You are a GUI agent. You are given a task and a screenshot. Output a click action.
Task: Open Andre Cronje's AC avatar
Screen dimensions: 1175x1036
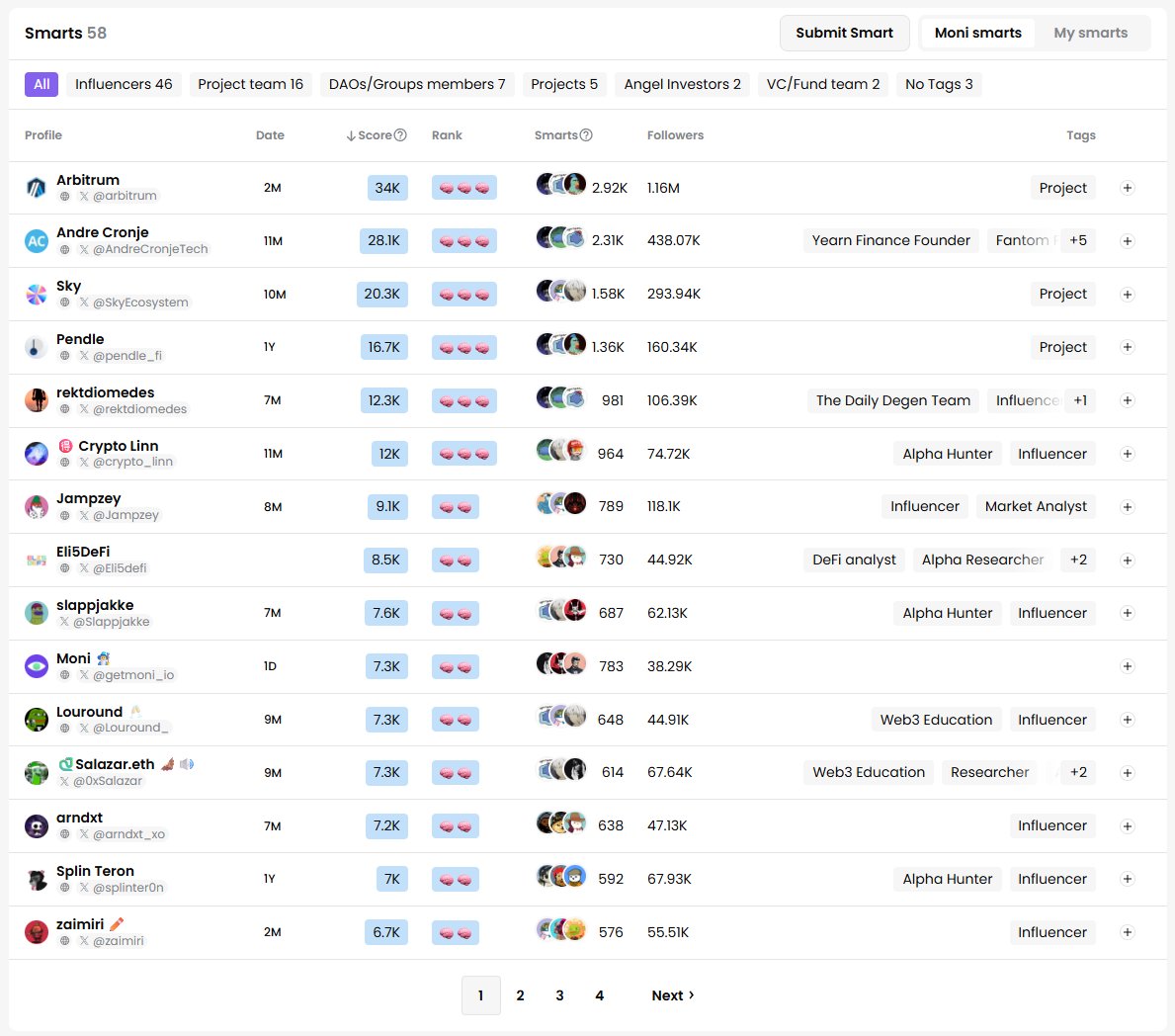click(x=36, y=240)
